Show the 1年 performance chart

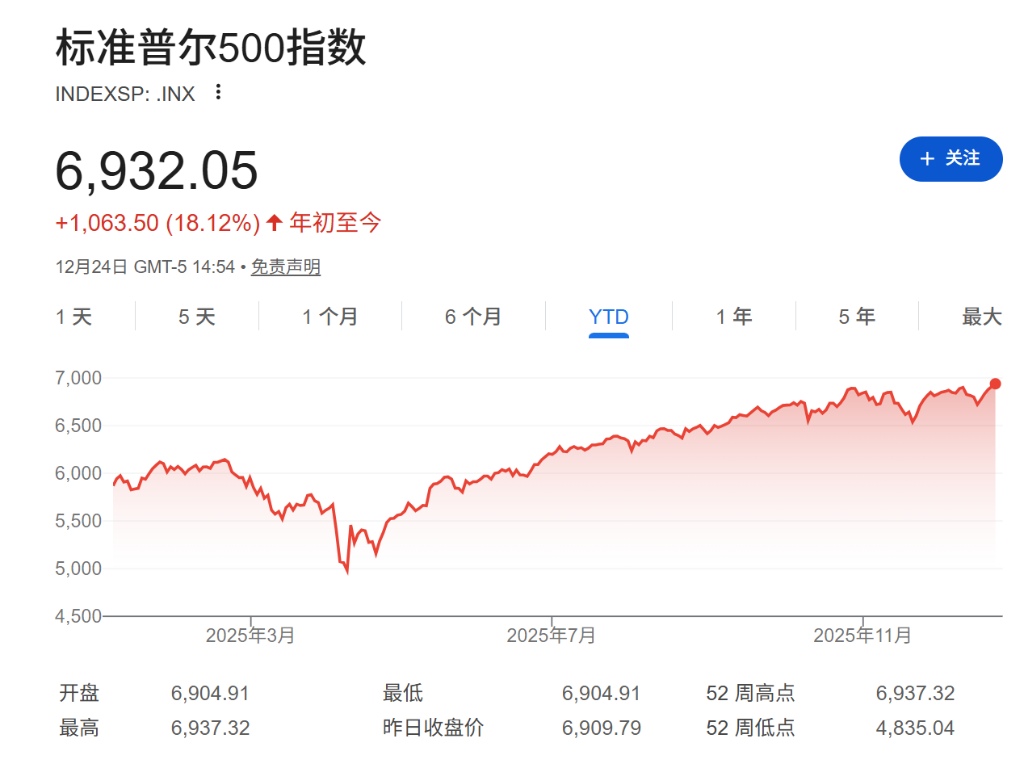pos(735,316)
